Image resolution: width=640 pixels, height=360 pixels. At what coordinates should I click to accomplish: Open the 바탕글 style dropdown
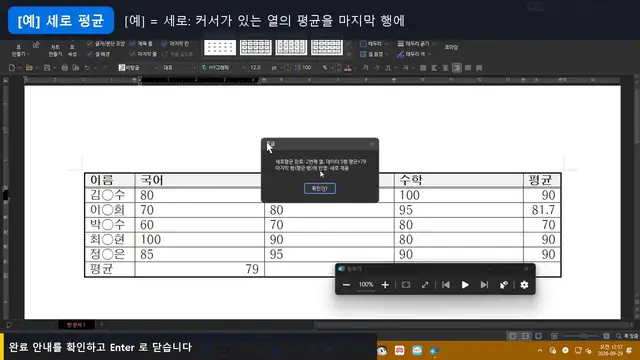tap(138, 68)
